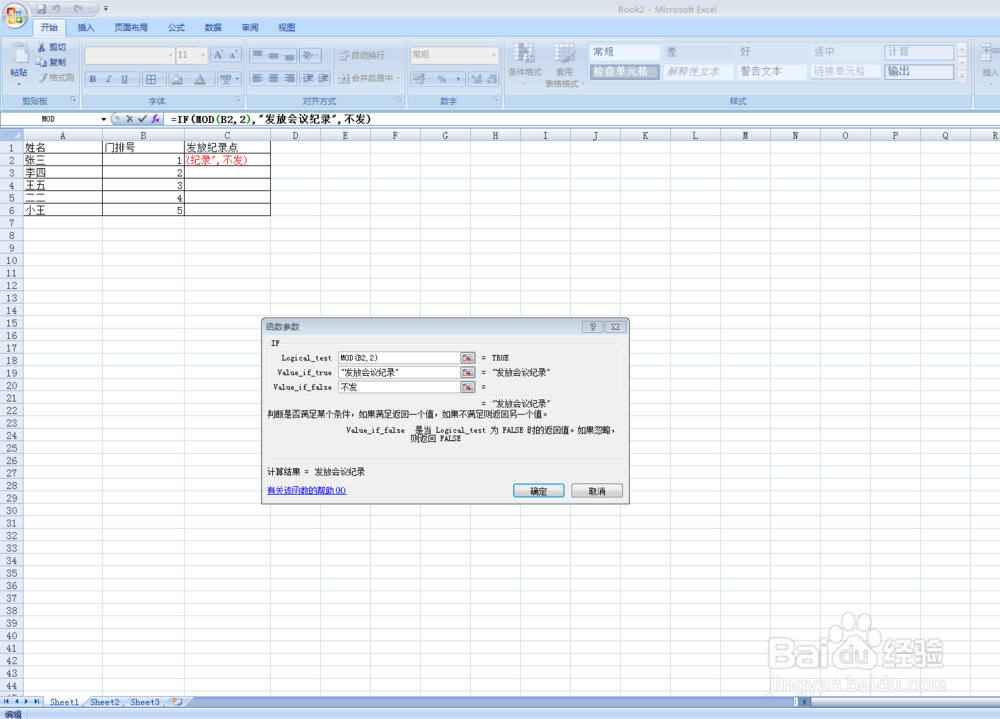Switch to the Page Layout (页面布局) tab
This screenshot has height=719, width=1000.
point(131,27)
